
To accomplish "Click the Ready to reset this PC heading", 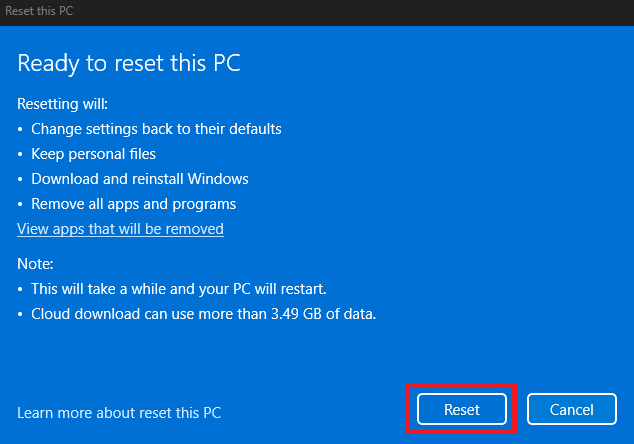I will (x=129, y=63).
